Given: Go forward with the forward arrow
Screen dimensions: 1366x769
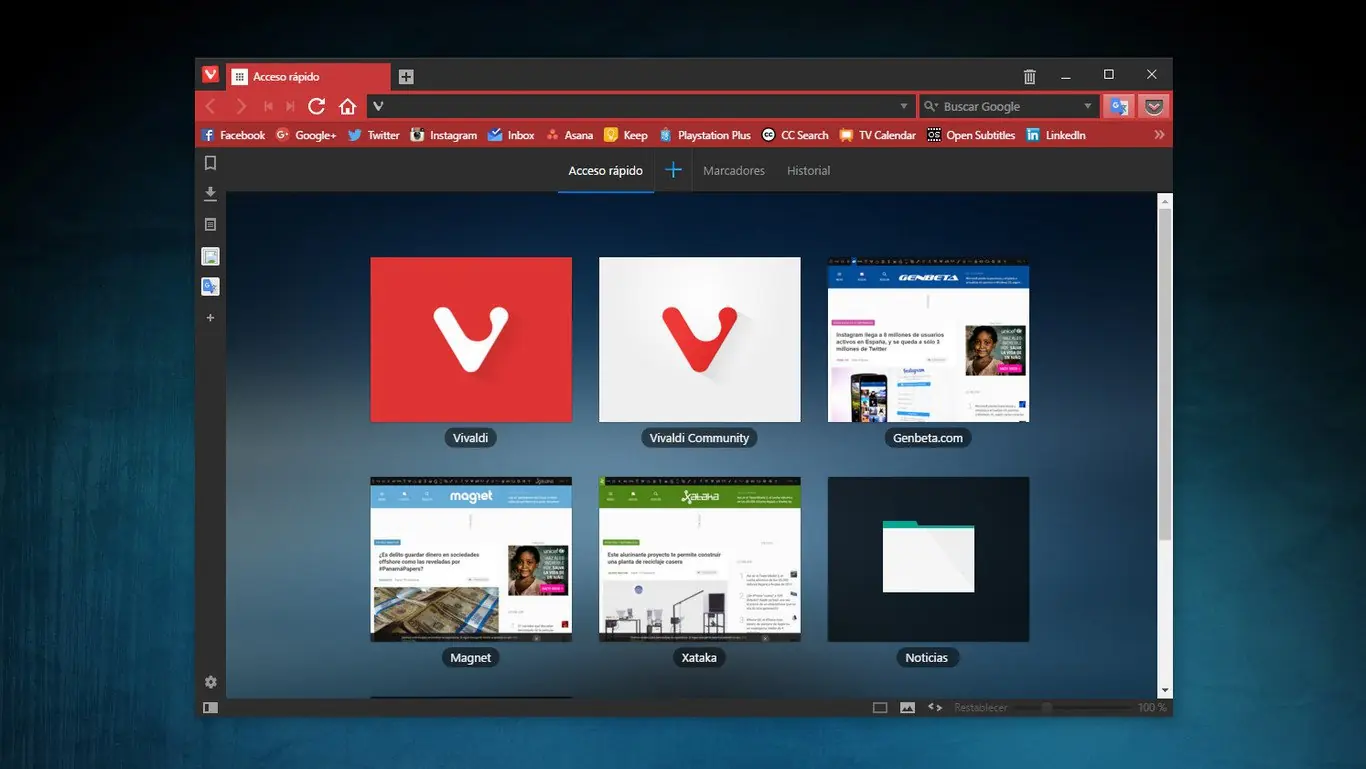Looking at the screenshot, I should click(240, 106).
